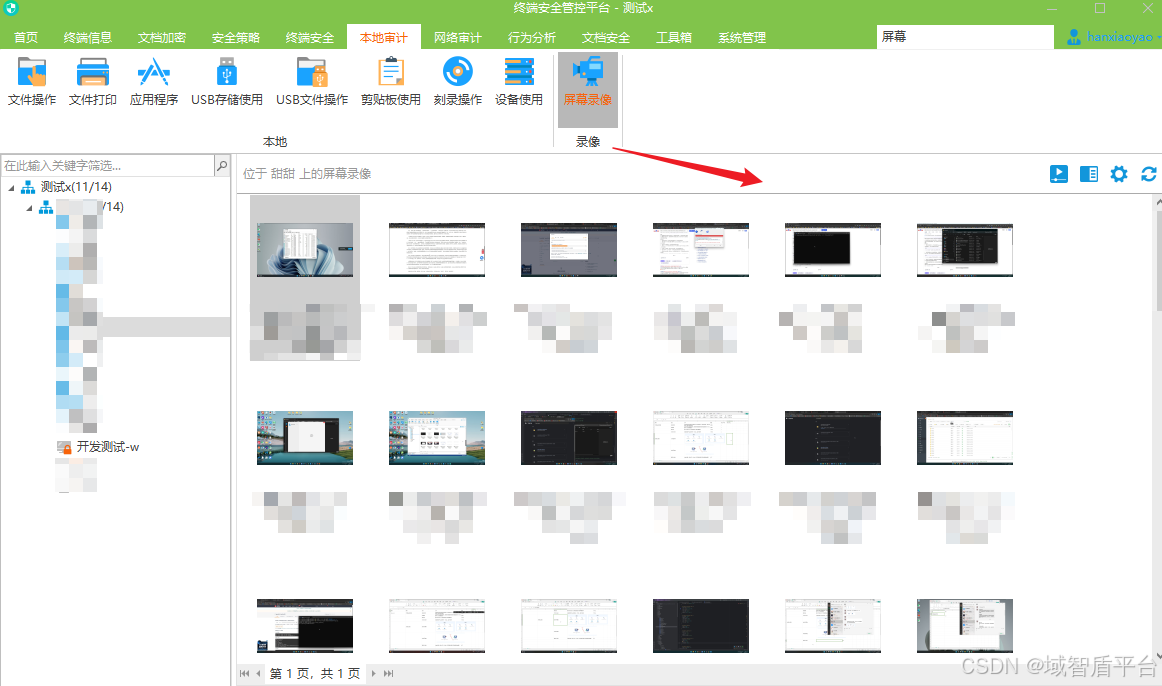The image size is (1162, 686).
Task: Open the black terminal window recording, first row
Action: 833,250
